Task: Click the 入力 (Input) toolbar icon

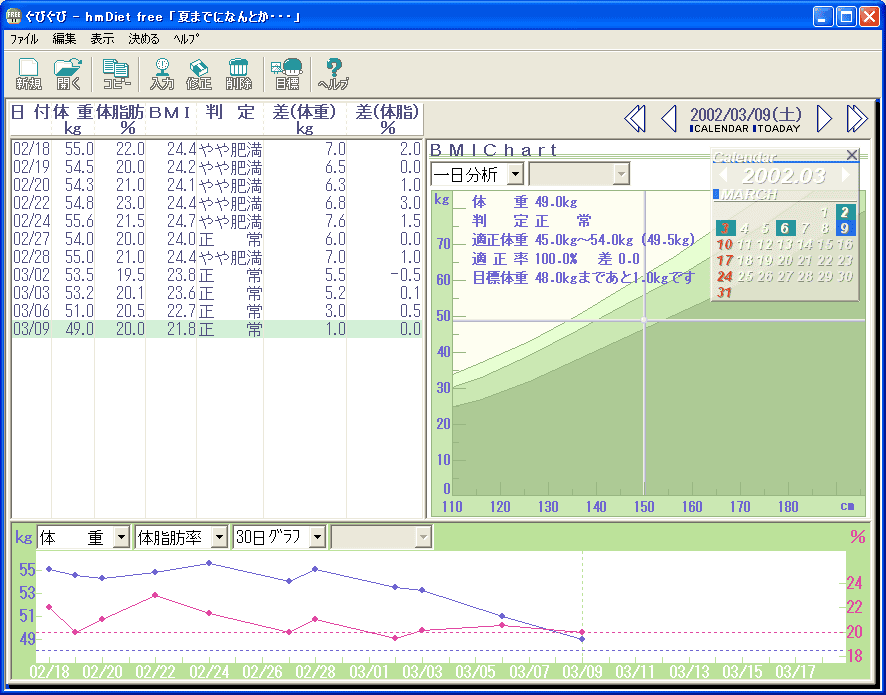Action: tap(162, 73)
